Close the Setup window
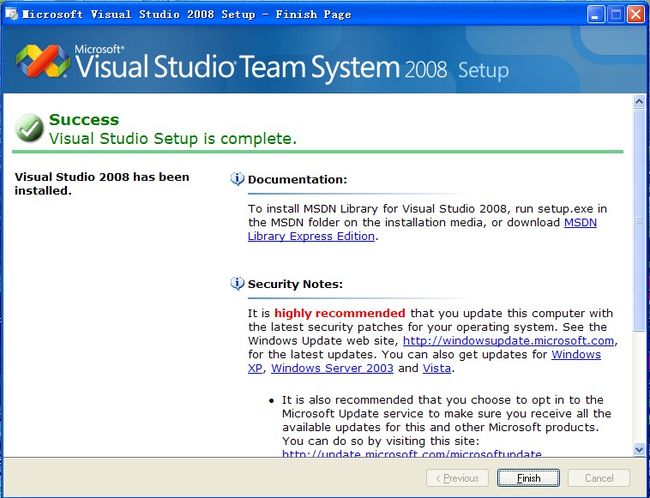650x498 pixels. pyautogui.click(x=635, y=15)
